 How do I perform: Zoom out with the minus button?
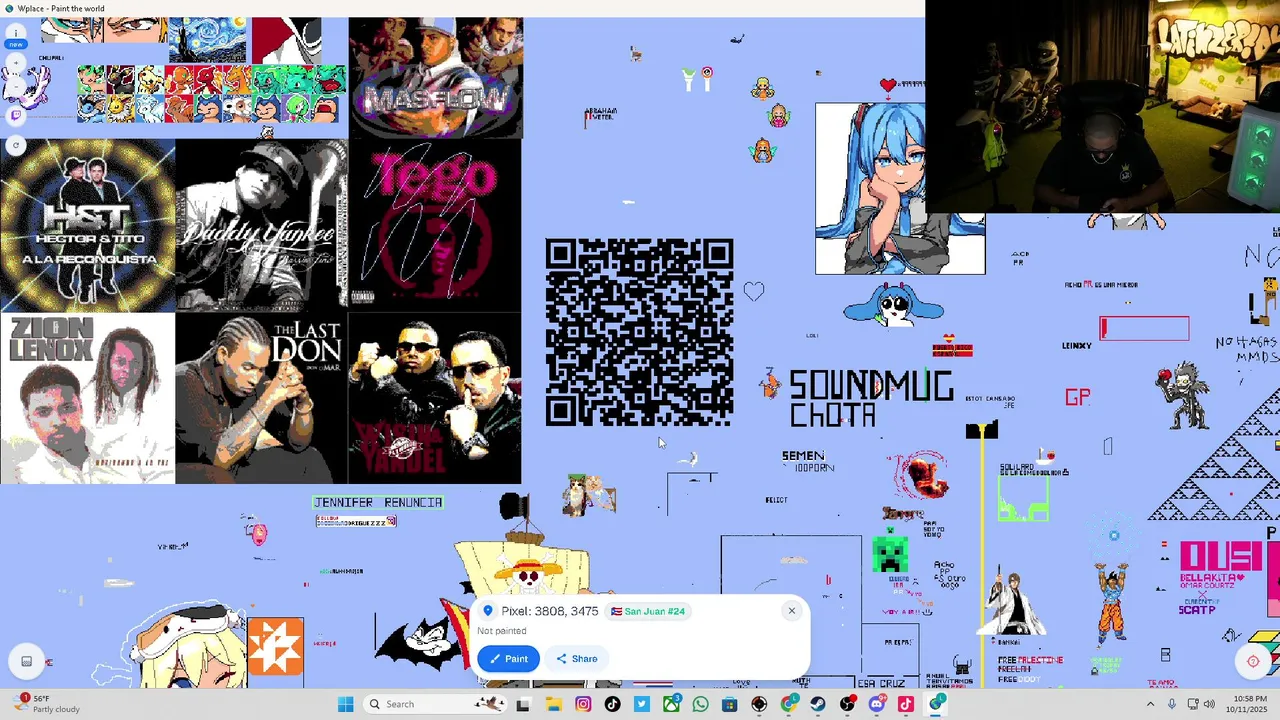pos(16,86)
